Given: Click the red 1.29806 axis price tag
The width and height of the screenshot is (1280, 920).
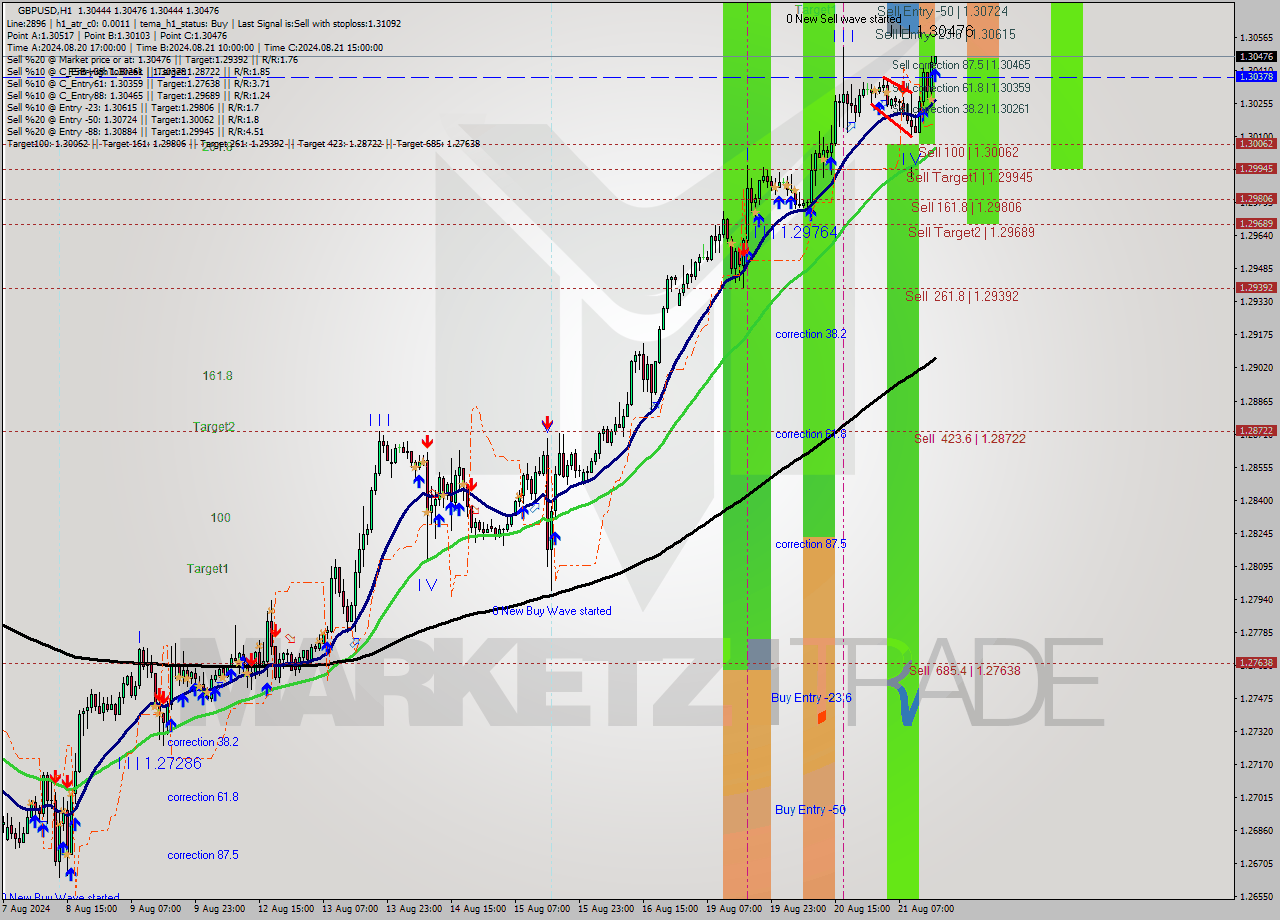Looking at the screenshot, I should point(1255,198).
